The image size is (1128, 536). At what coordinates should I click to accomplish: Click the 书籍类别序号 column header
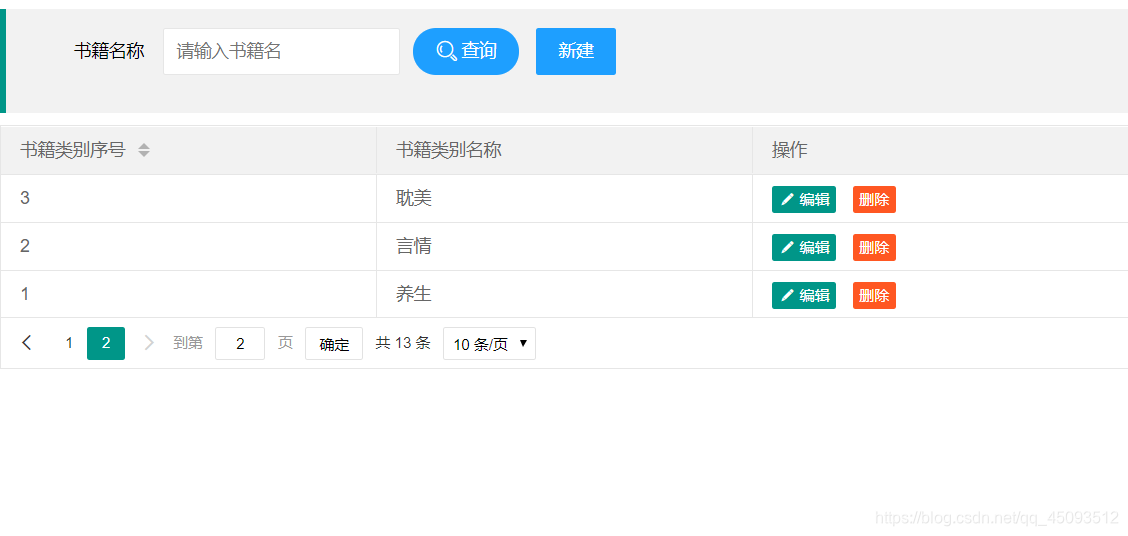tap(188, 150)
